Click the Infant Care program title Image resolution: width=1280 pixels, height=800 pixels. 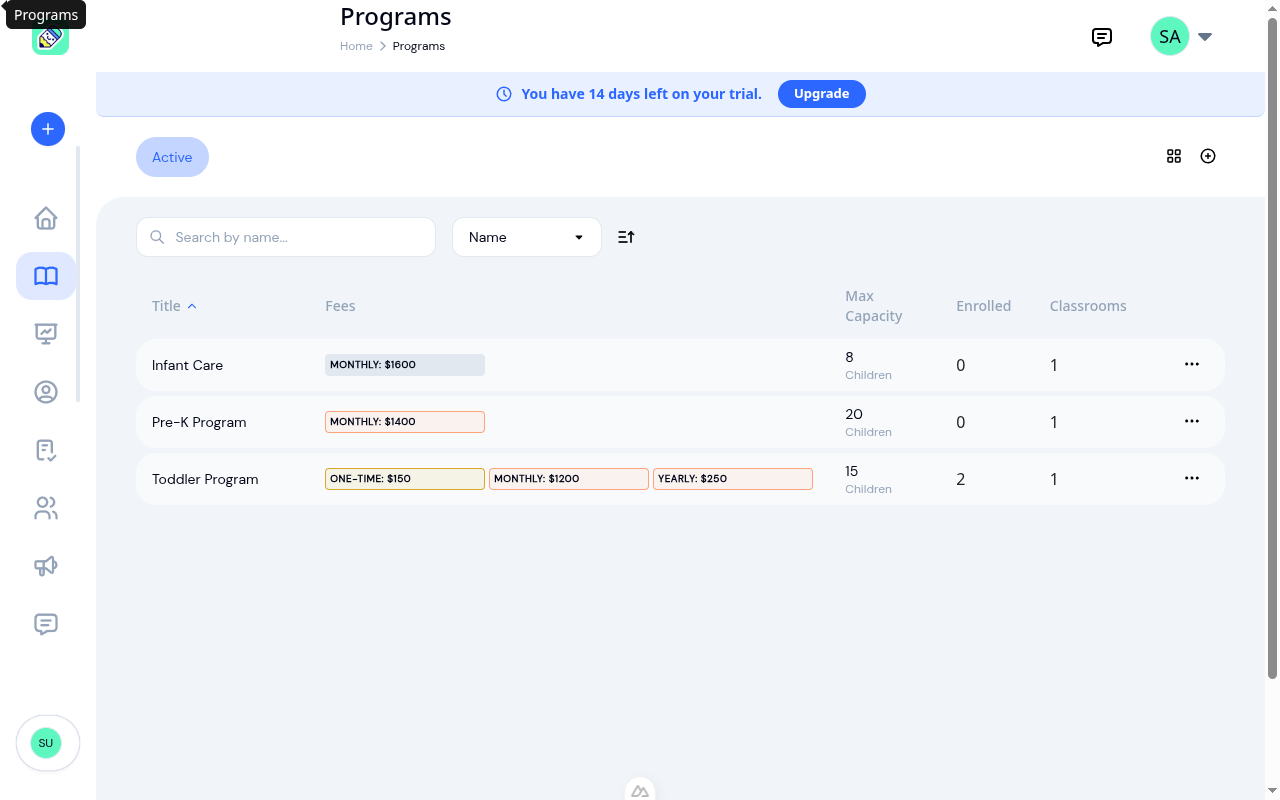pyautogui.click(x=187, y=365)
